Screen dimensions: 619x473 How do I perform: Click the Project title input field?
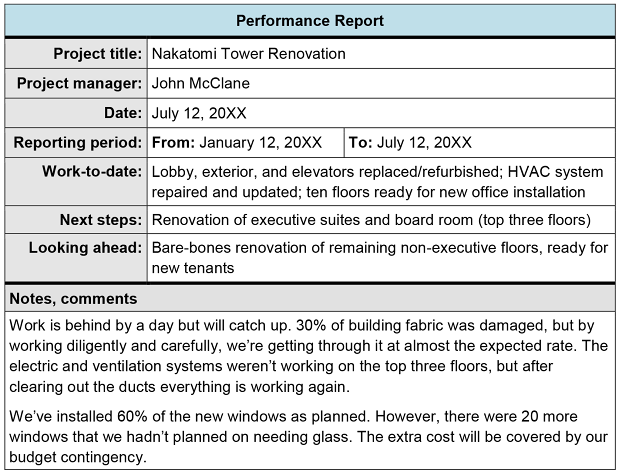pos(380,54)
